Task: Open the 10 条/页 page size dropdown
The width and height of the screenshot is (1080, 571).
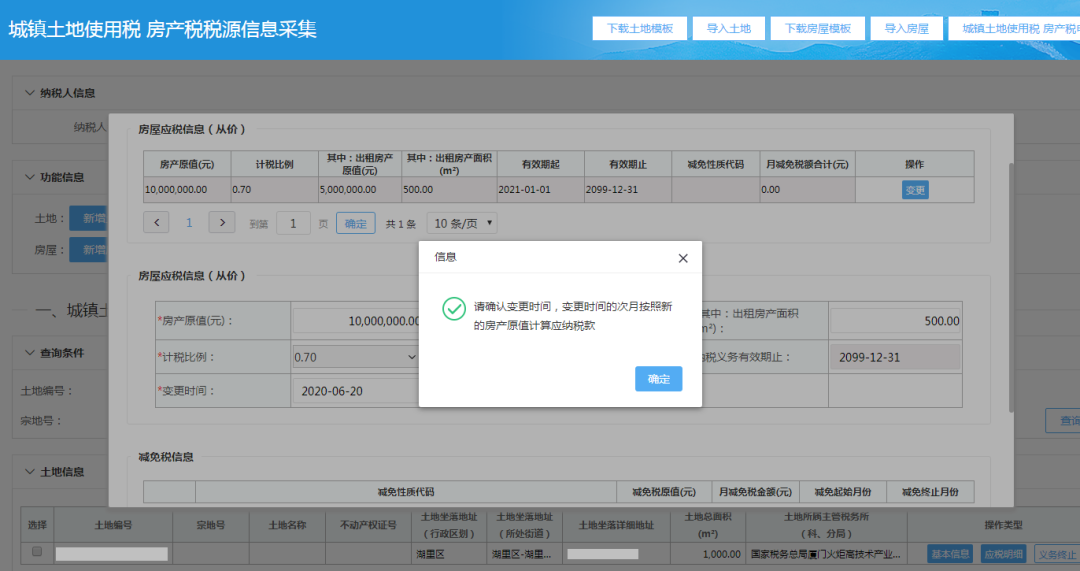Action: tap(462, 223)
